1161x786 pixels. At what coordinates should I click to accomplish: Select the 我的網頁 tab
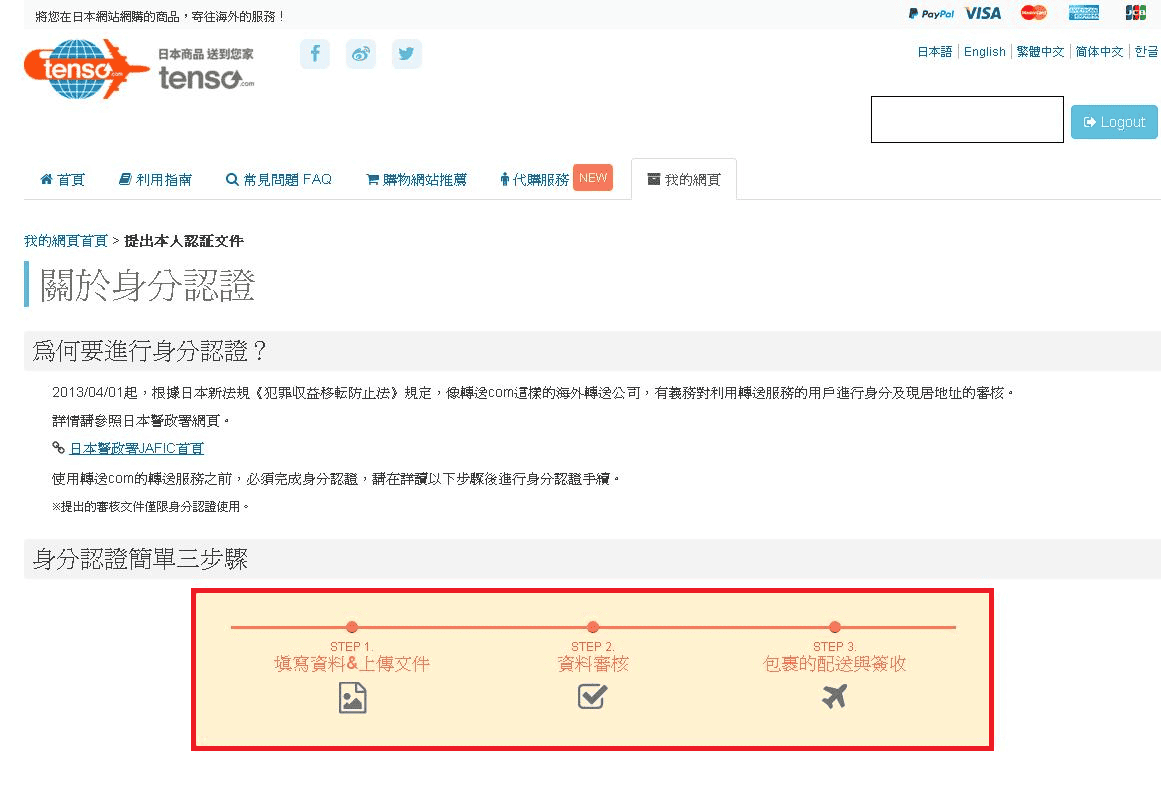(684, 180)
